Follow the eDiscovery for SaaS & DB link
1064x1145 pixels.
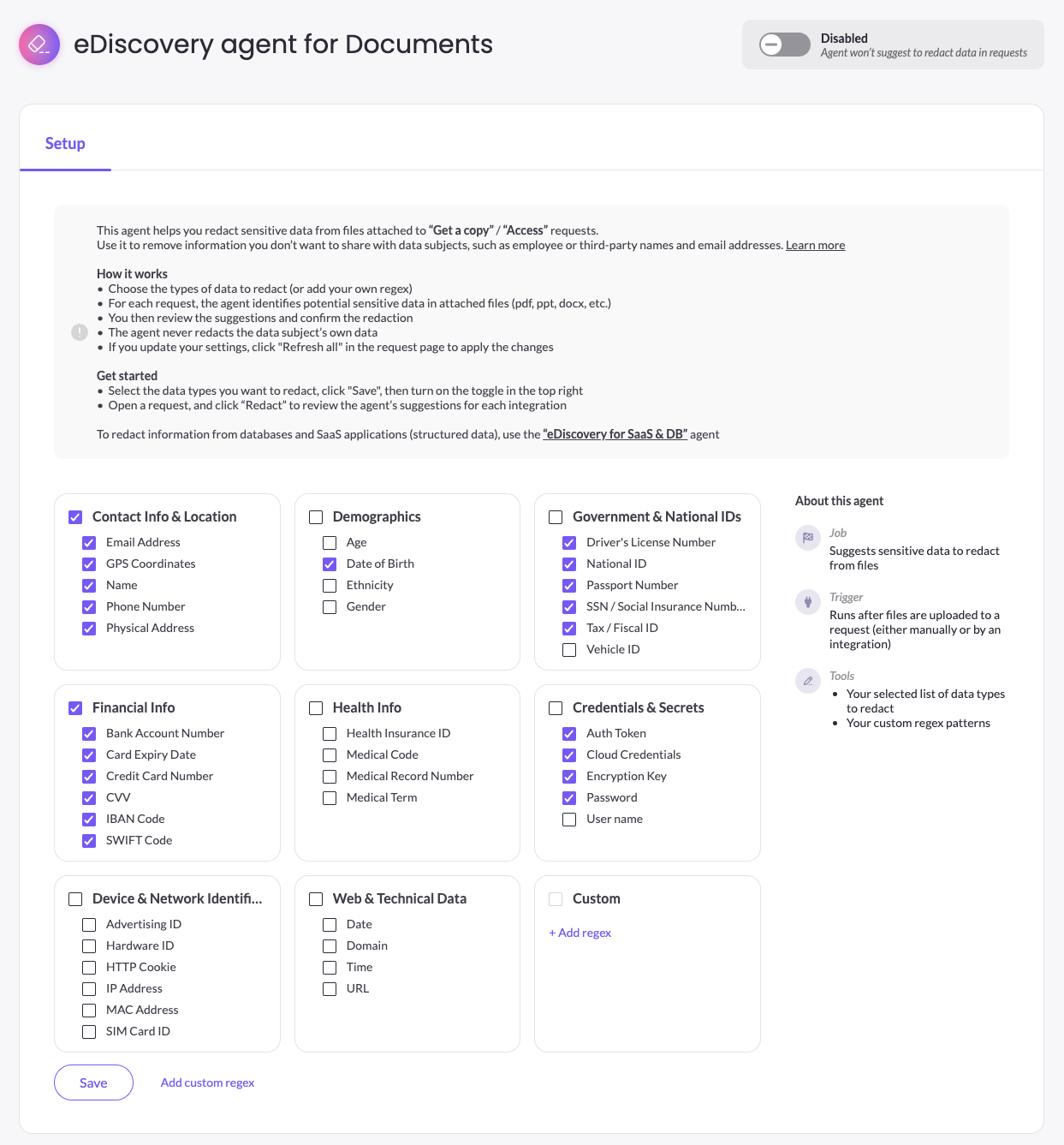point(615,434)
